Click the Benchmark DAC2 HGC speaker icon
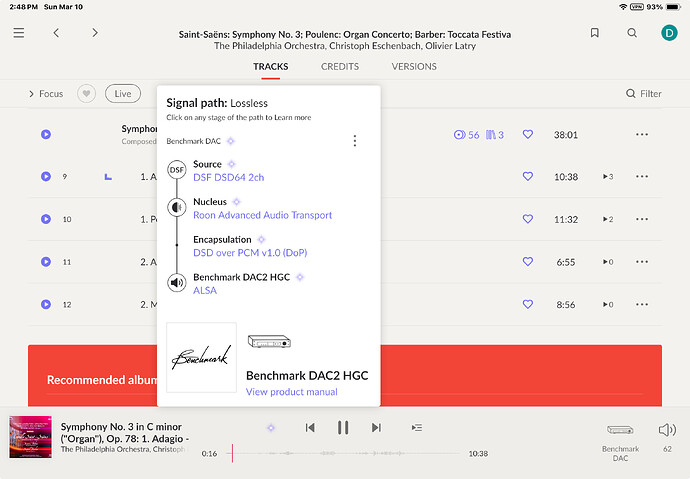 coord(177,282)
